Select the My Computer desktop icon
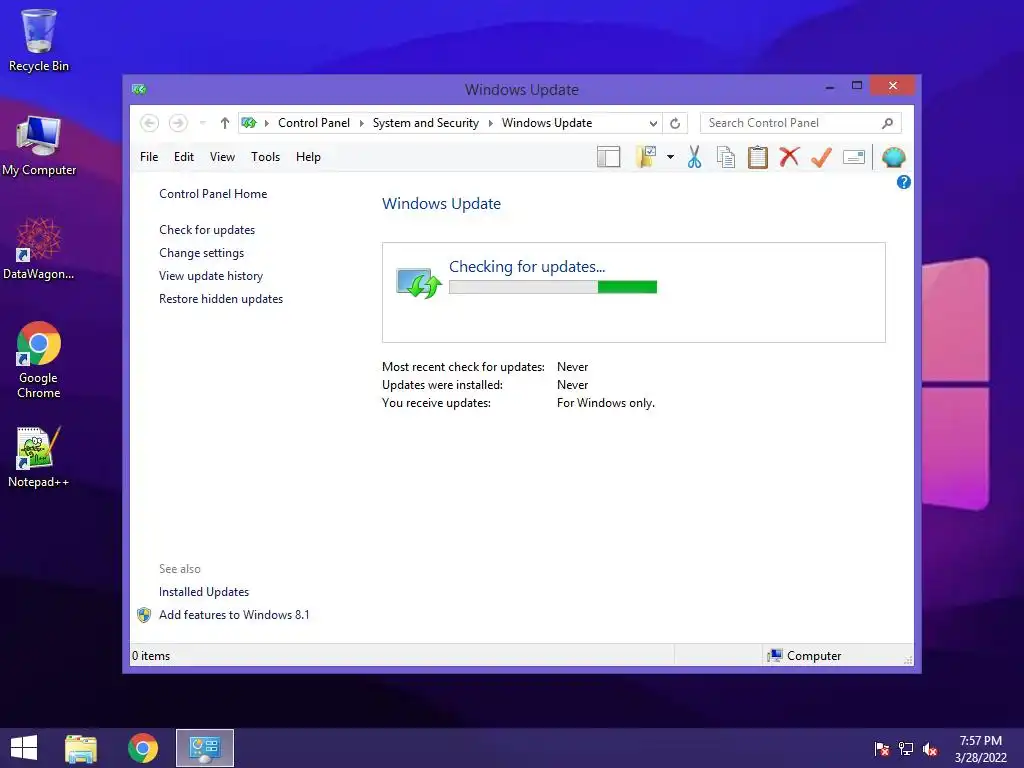This screenshot has height=768, width=1024. tap(39, 146)
